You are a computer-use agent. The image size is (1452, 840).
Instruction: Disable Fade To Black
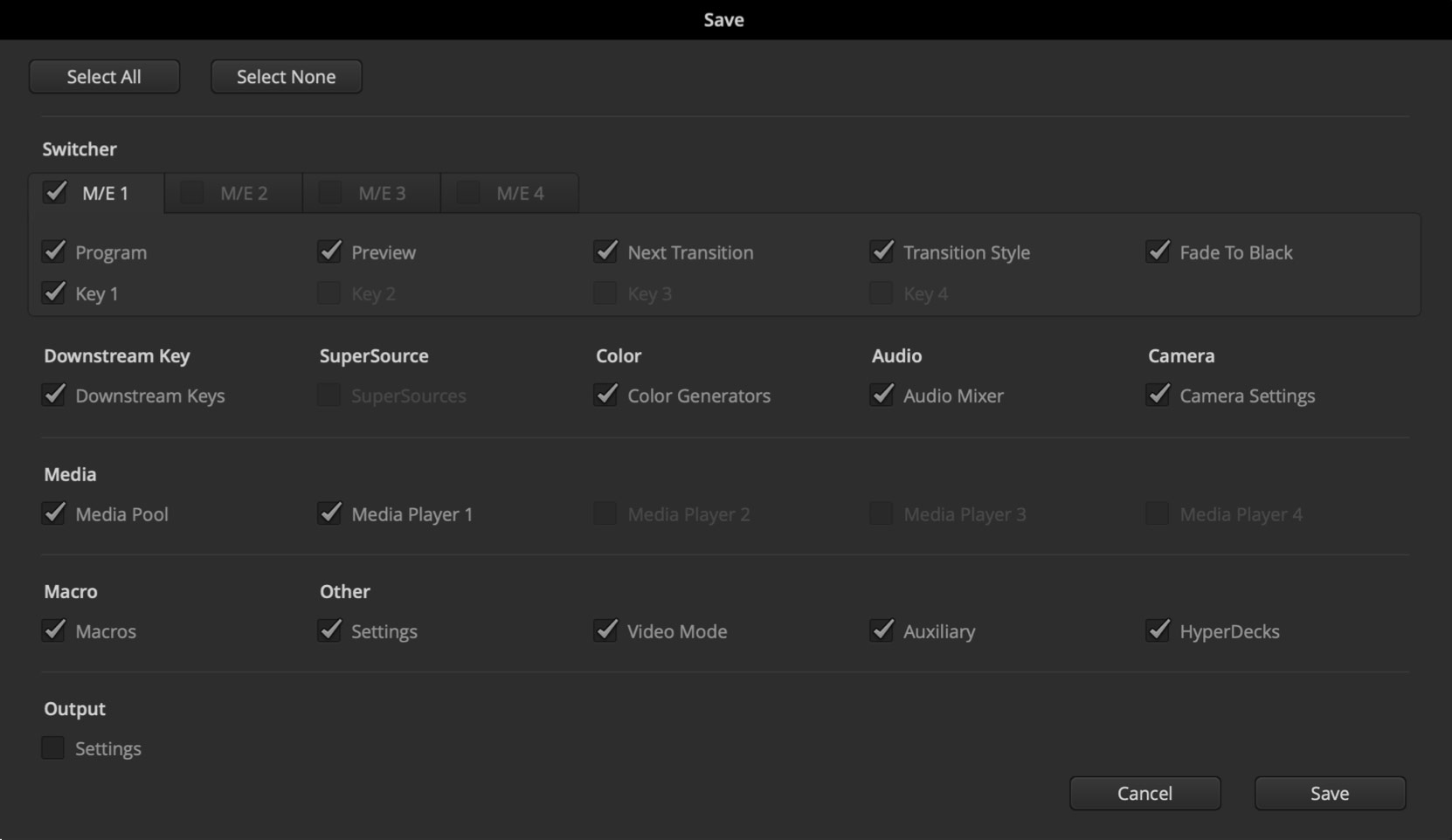tap(1158, 251)
